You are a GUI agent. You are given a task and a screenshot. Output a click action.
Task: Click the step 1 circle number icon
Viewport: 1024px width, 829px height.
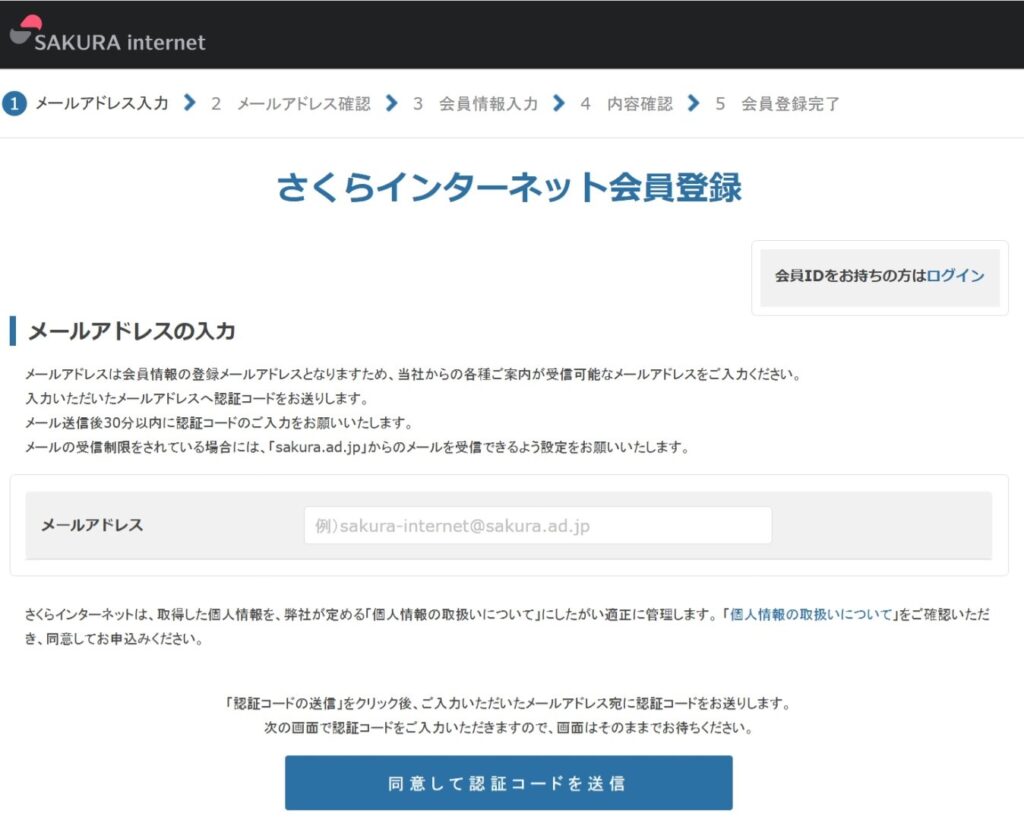14,104
